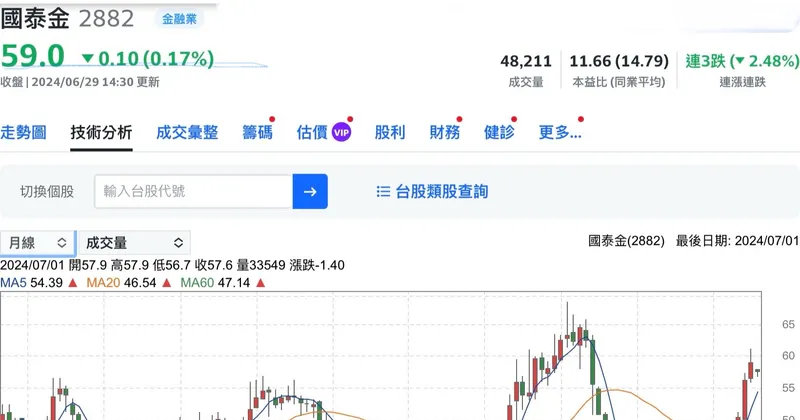Open the 成交量 indicator dropdown
The width and height of the screenshot is (800, 420).
click(x=135, y=243)
